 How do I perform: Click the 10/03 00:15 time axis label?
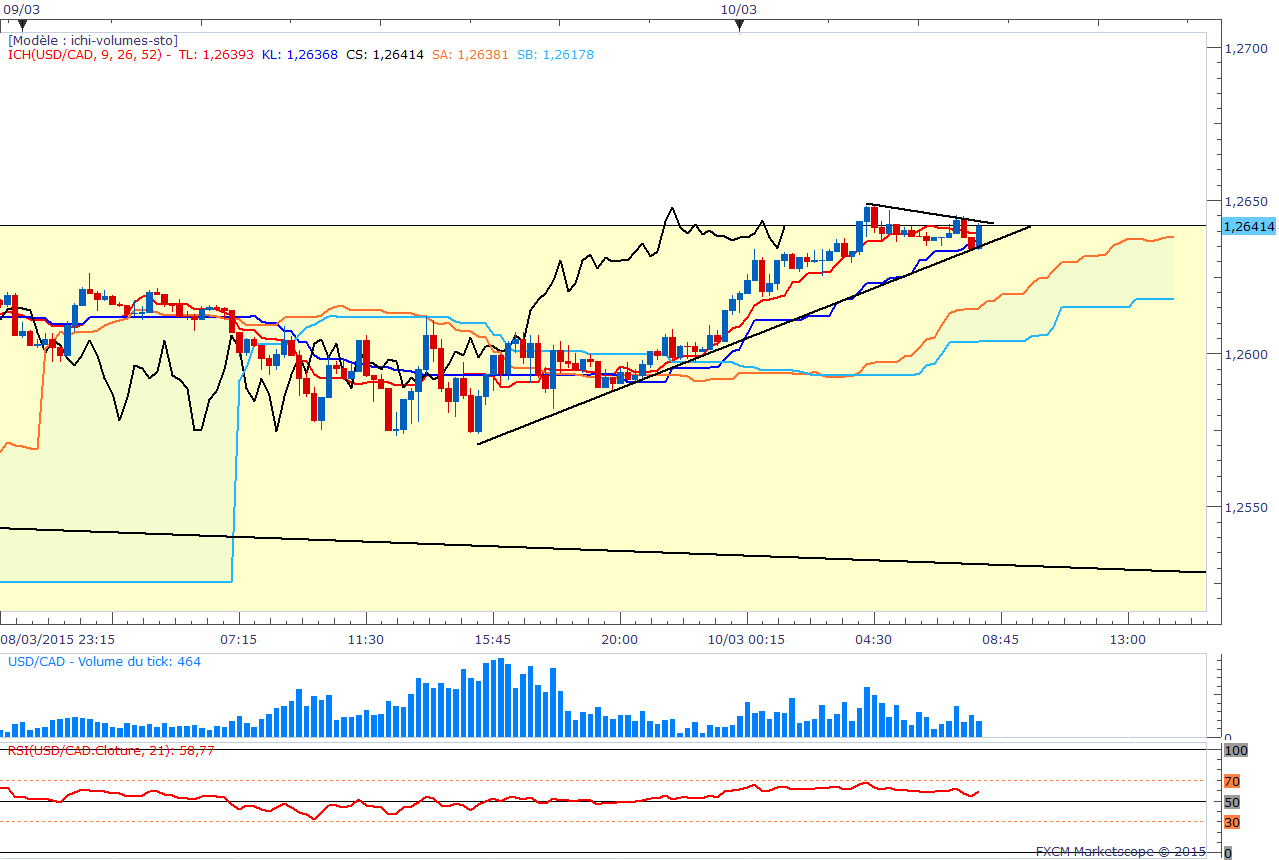coord(747,639)
